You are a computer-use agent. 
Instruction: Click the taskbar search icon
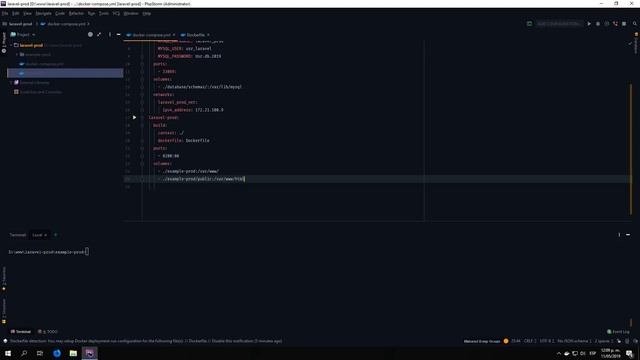[x=24, y=353]
